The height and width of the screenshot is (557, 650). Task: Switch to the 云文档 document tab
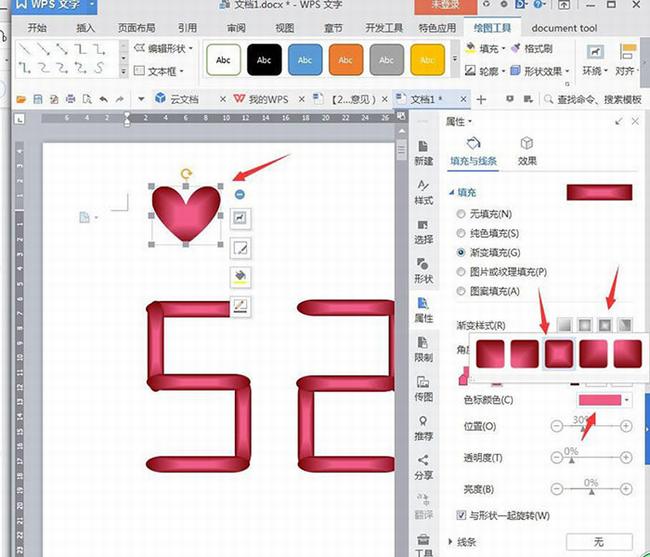click(184, 99)
